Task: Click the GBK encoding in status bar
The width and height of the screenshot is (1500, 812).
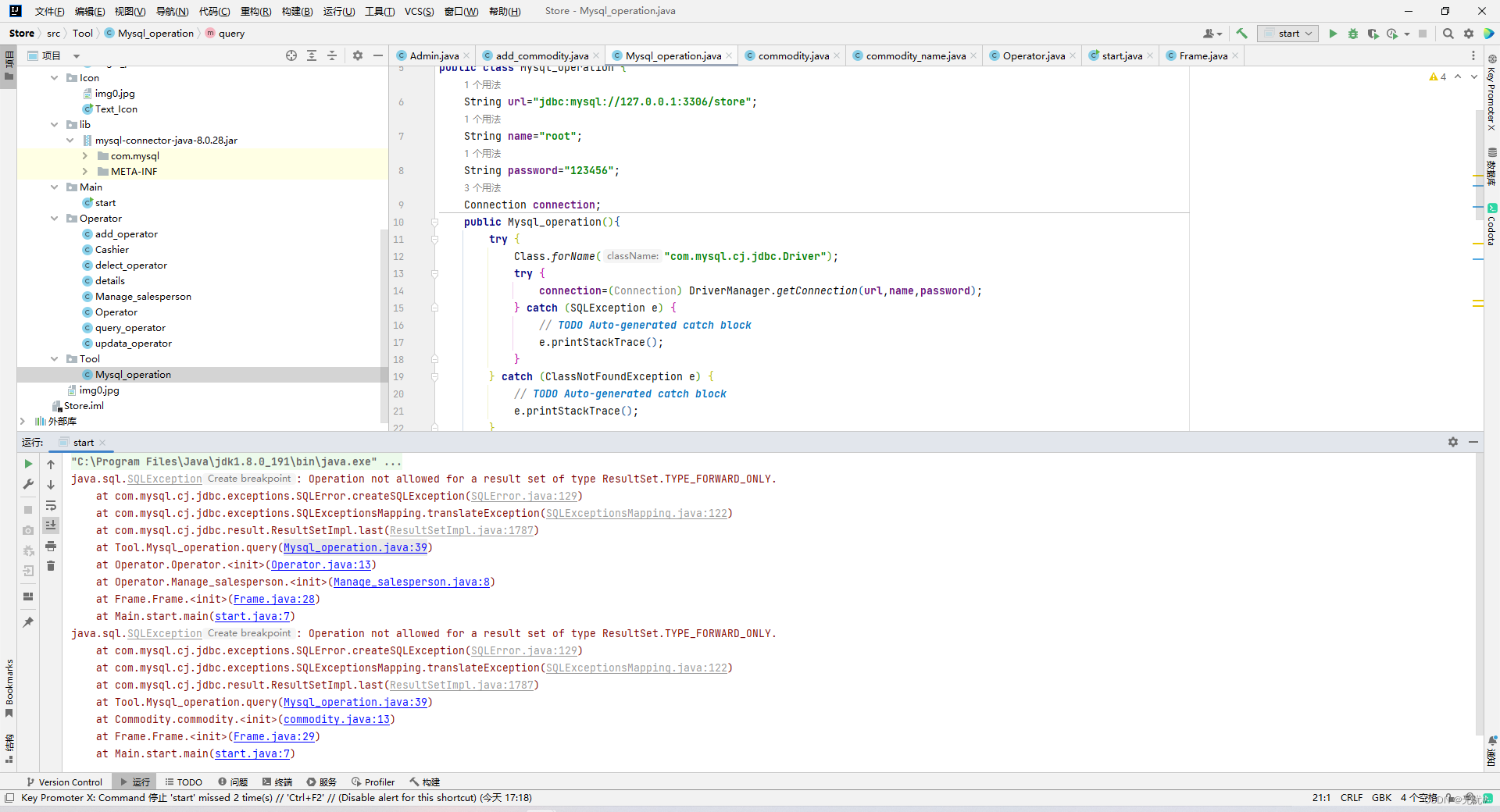Action: (1381, 797)
